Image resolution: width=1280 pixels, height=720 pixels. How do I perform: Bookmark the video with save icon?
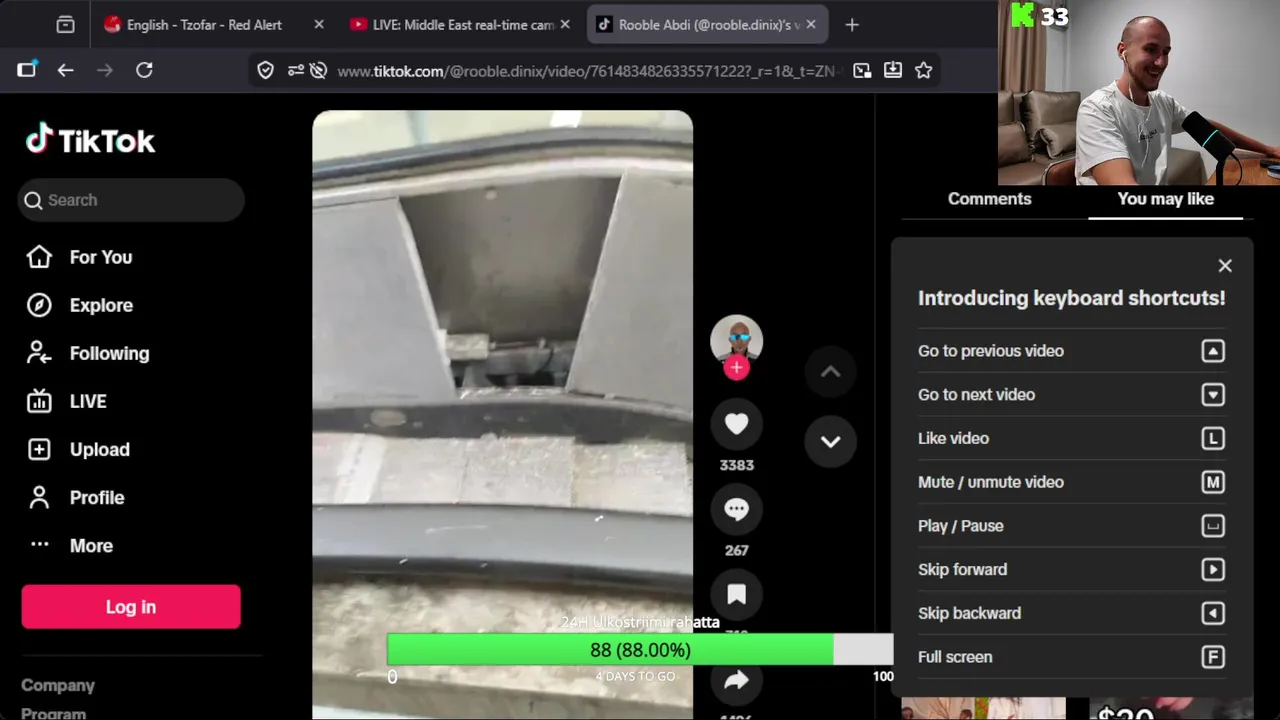[x=736, y=595]
